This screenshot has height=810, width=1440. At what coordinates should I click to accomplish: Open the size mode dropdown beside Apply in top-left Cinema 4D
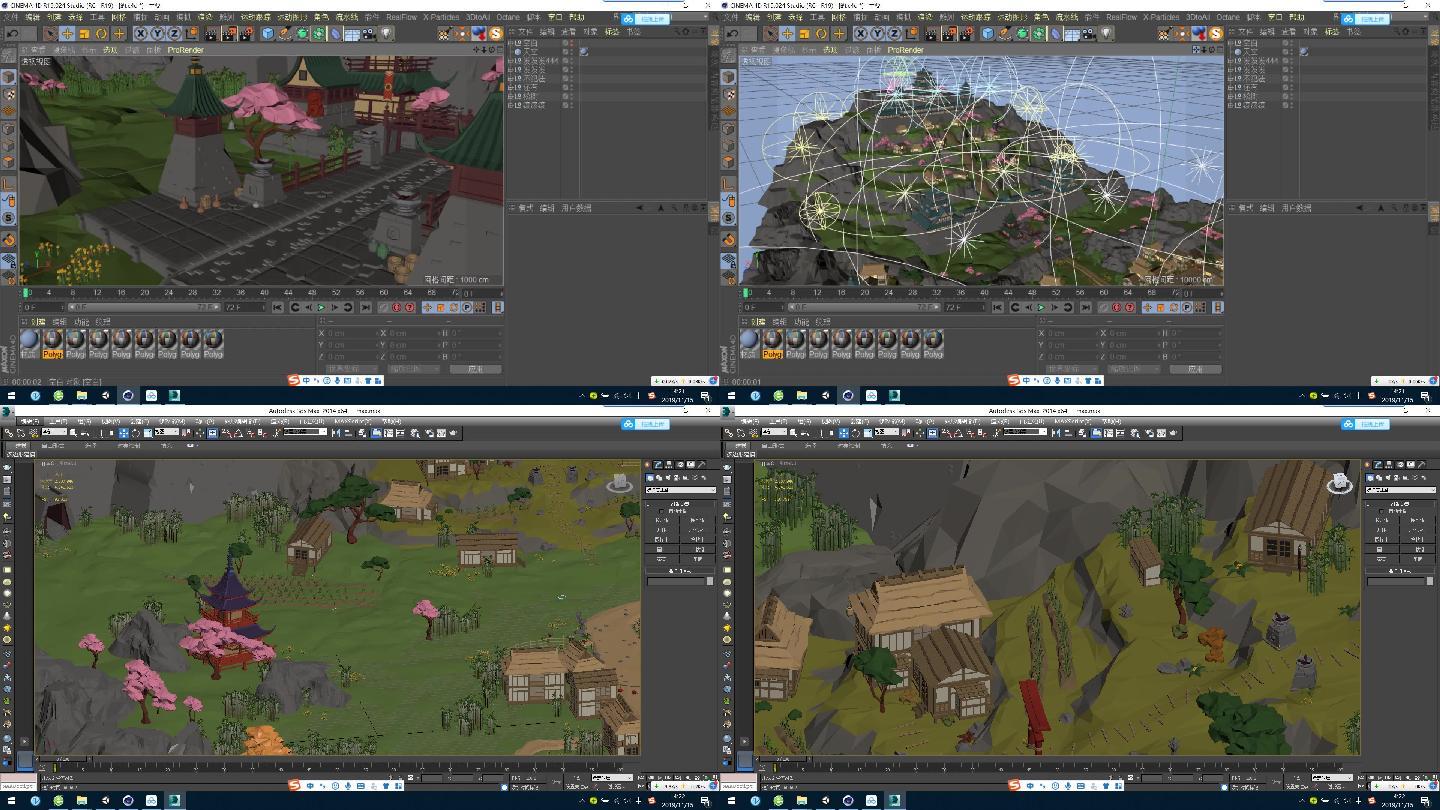click(x=413, y=369)
